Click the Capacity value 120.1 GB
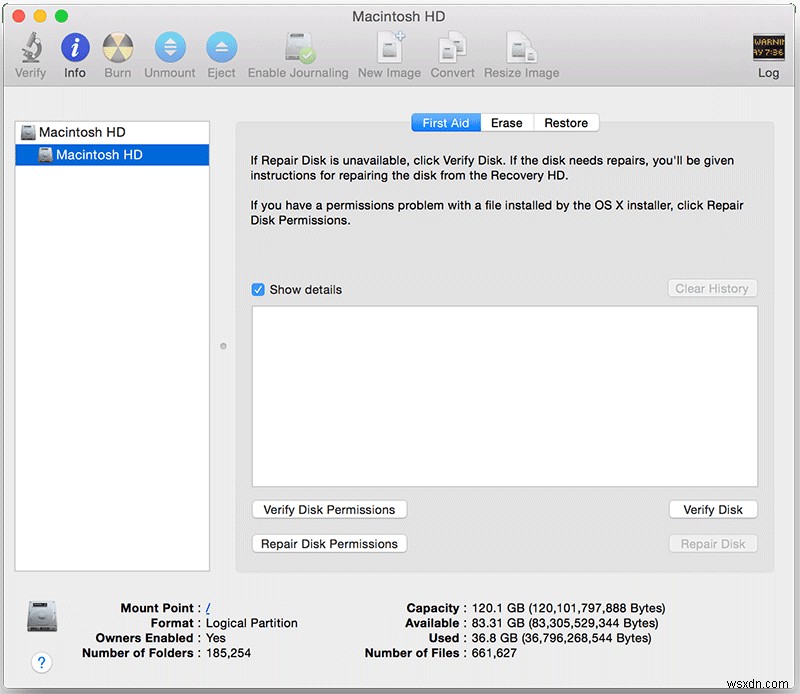 [568, 608]
